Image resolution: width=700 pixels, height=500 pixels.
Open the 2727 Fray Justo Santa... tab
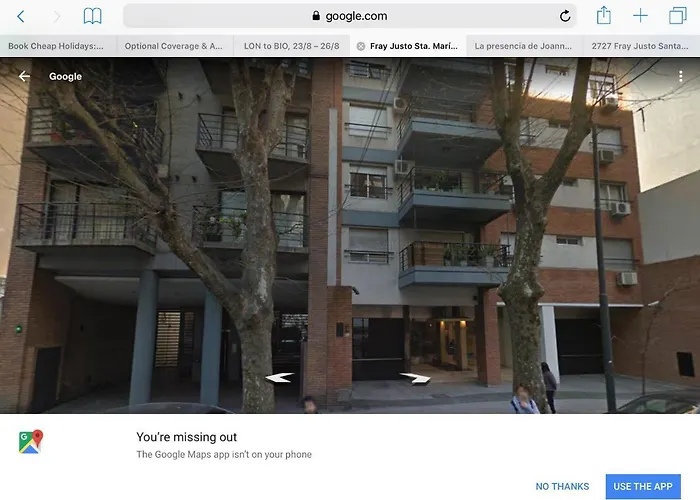coord(640,46)
